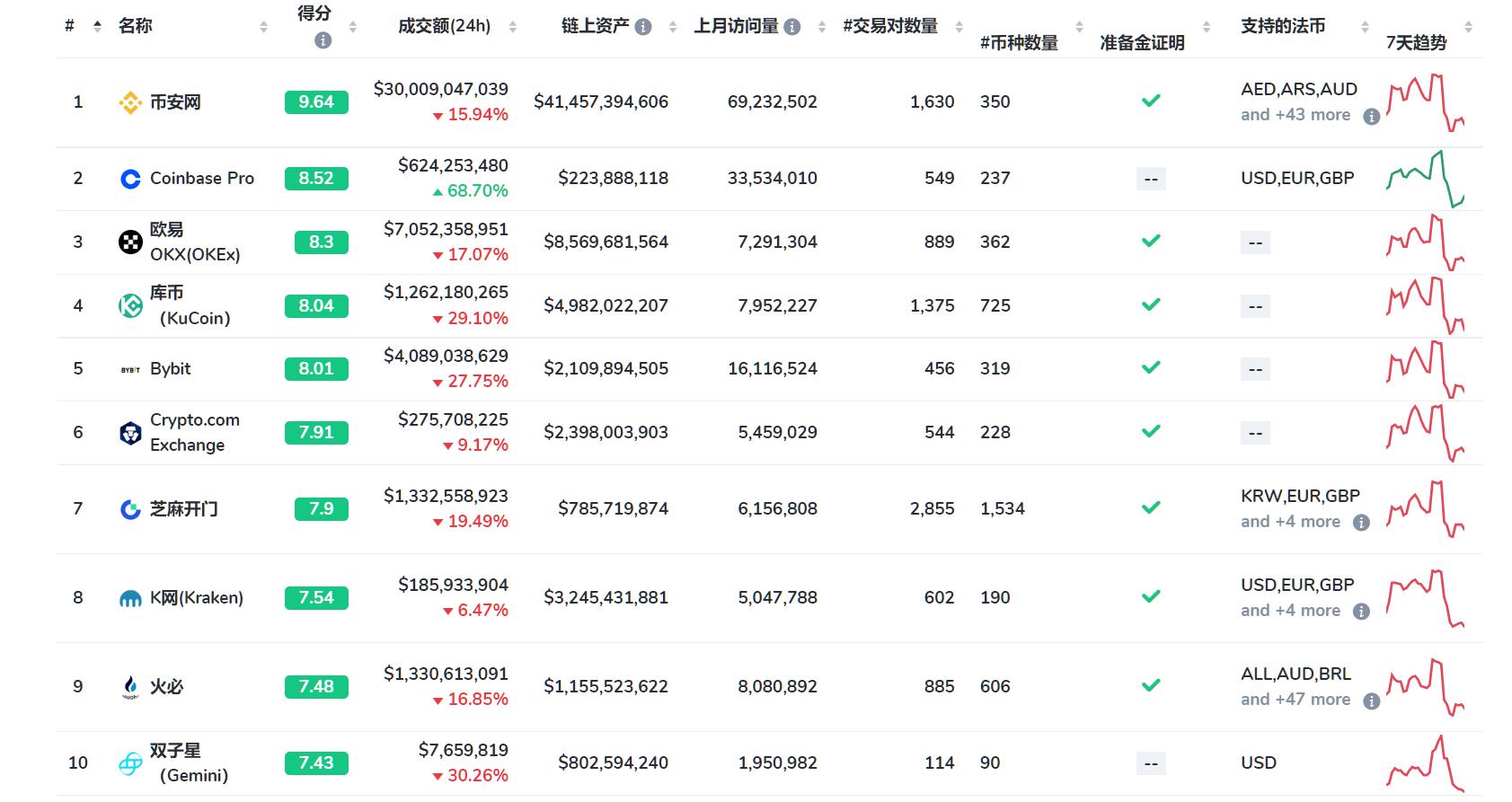
Task: Click Gemini's 7.43 score badge
Action: point(316,763)
